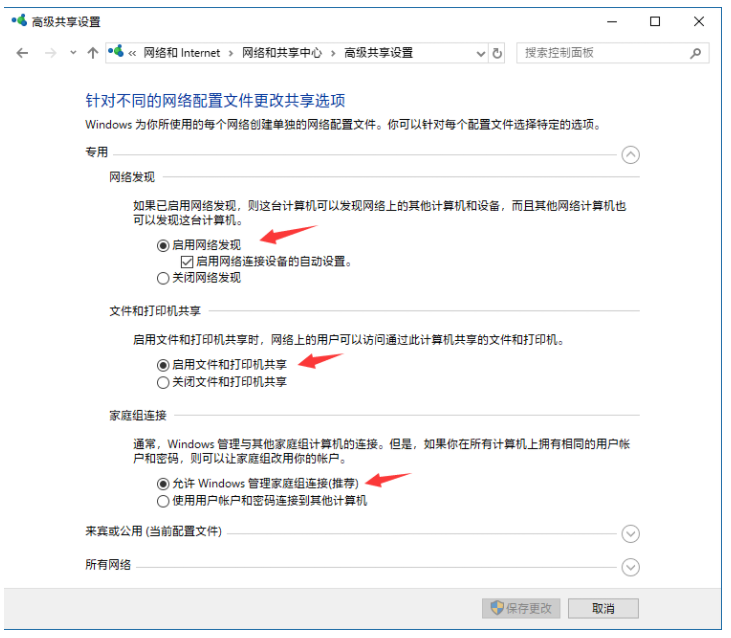Expand chevron after 网络和 Internet
This screenshot has width=731, height=638.
(231, 53)
